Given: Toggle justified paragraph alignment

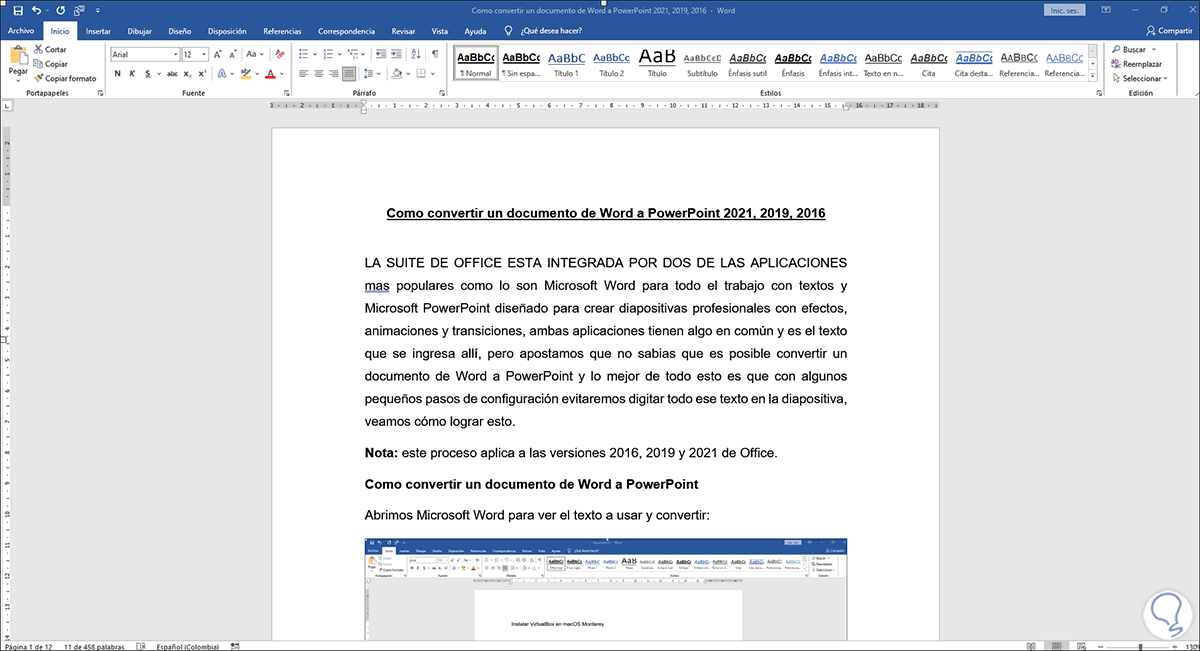Looking at the screenshot, I should (349, 73).
